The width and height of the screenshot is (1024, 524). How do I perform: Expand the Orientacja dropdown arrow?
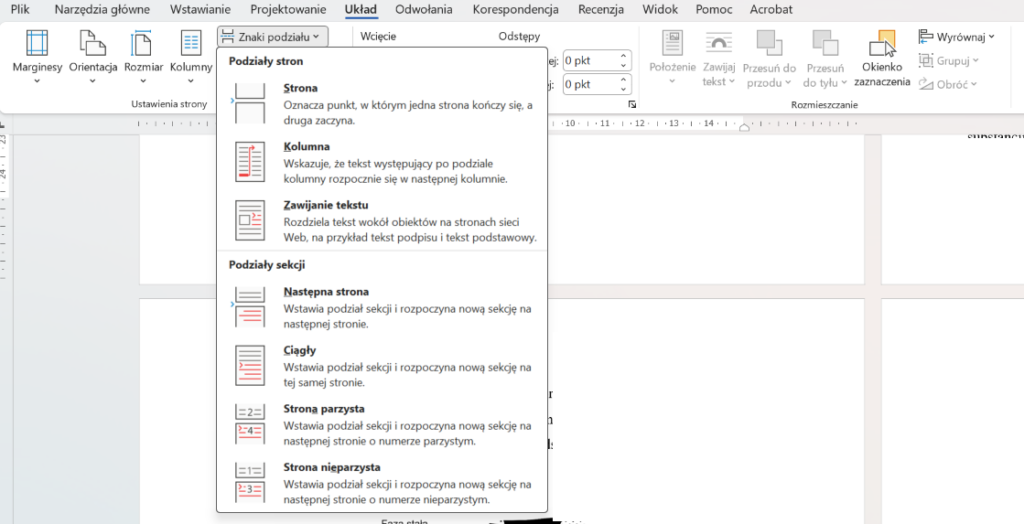coord(93,82)
